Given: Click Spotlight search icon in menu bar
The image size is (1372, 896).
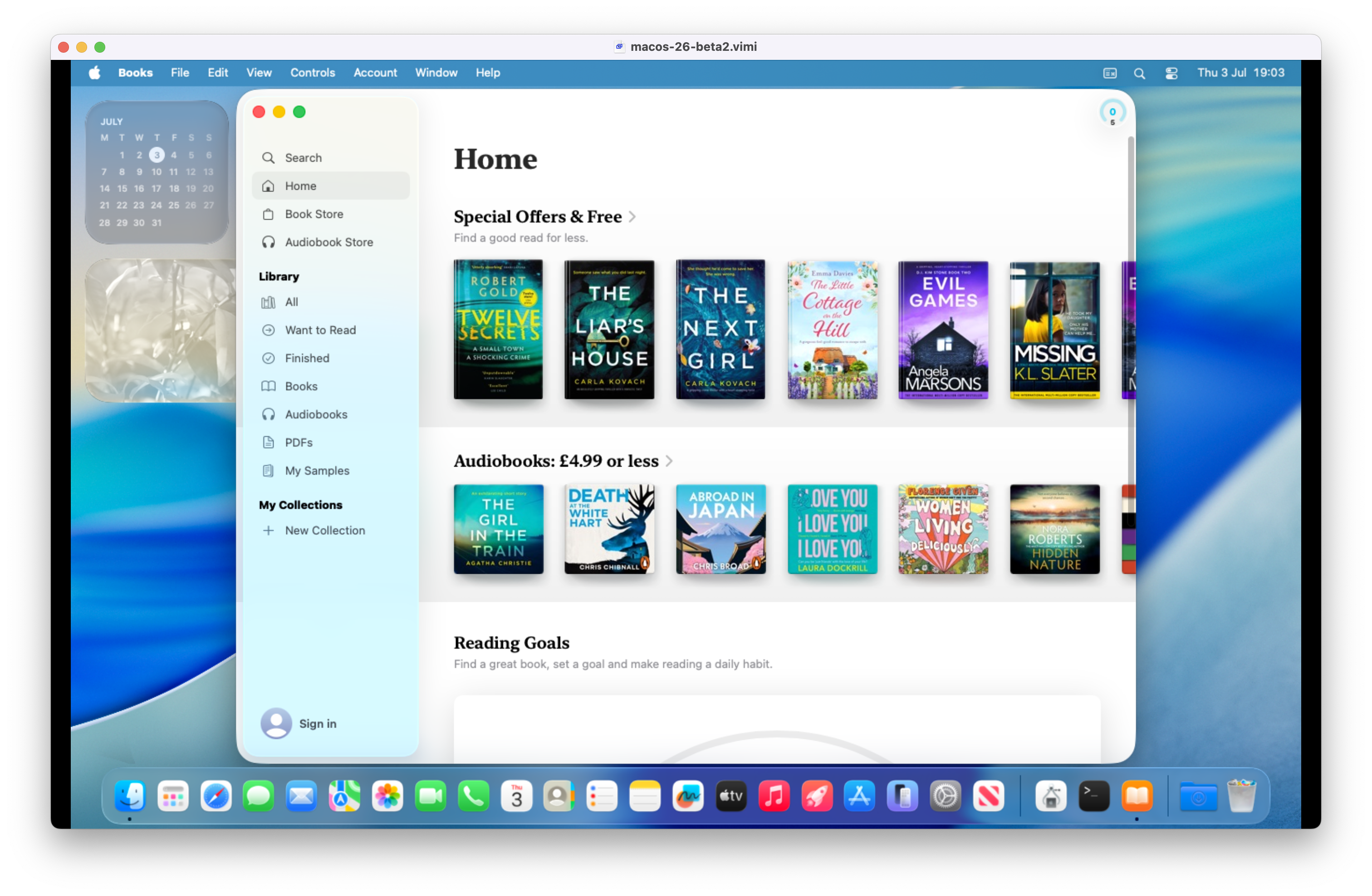Looking at the screenshot, I should click(x=1139, y=73).
